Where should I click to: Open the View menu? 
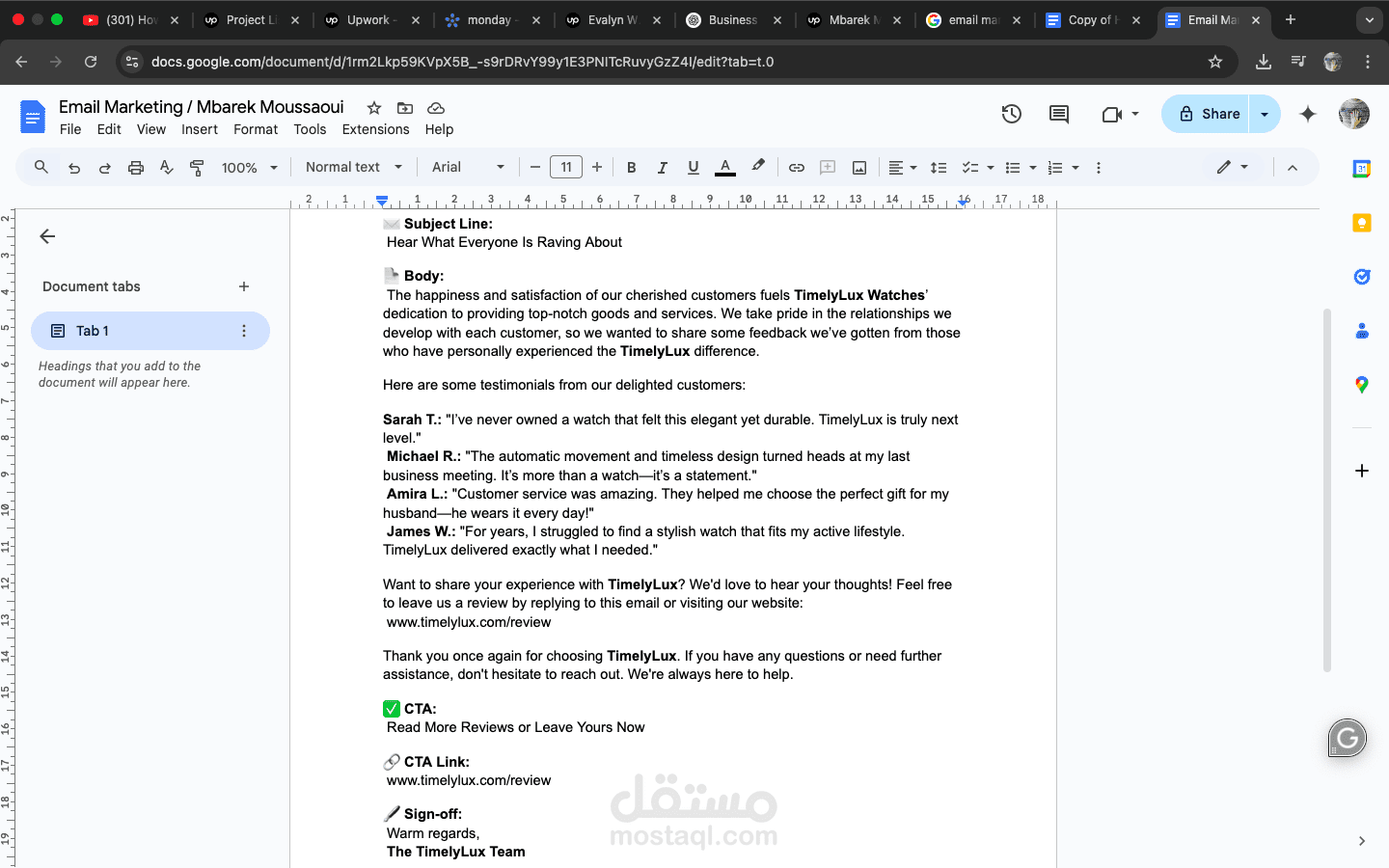click(151, 129)
